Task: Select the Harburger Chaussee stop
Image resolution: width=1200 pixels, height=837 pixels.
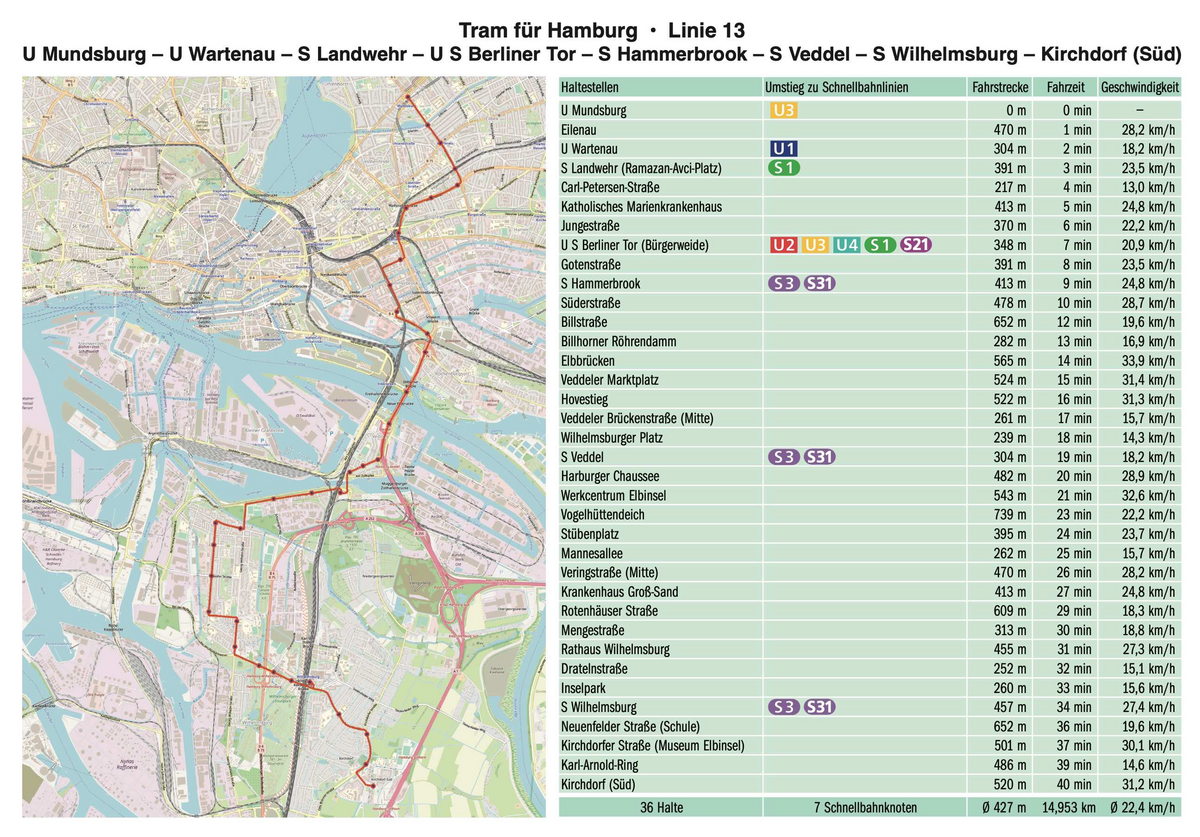Action: [610, 476]
